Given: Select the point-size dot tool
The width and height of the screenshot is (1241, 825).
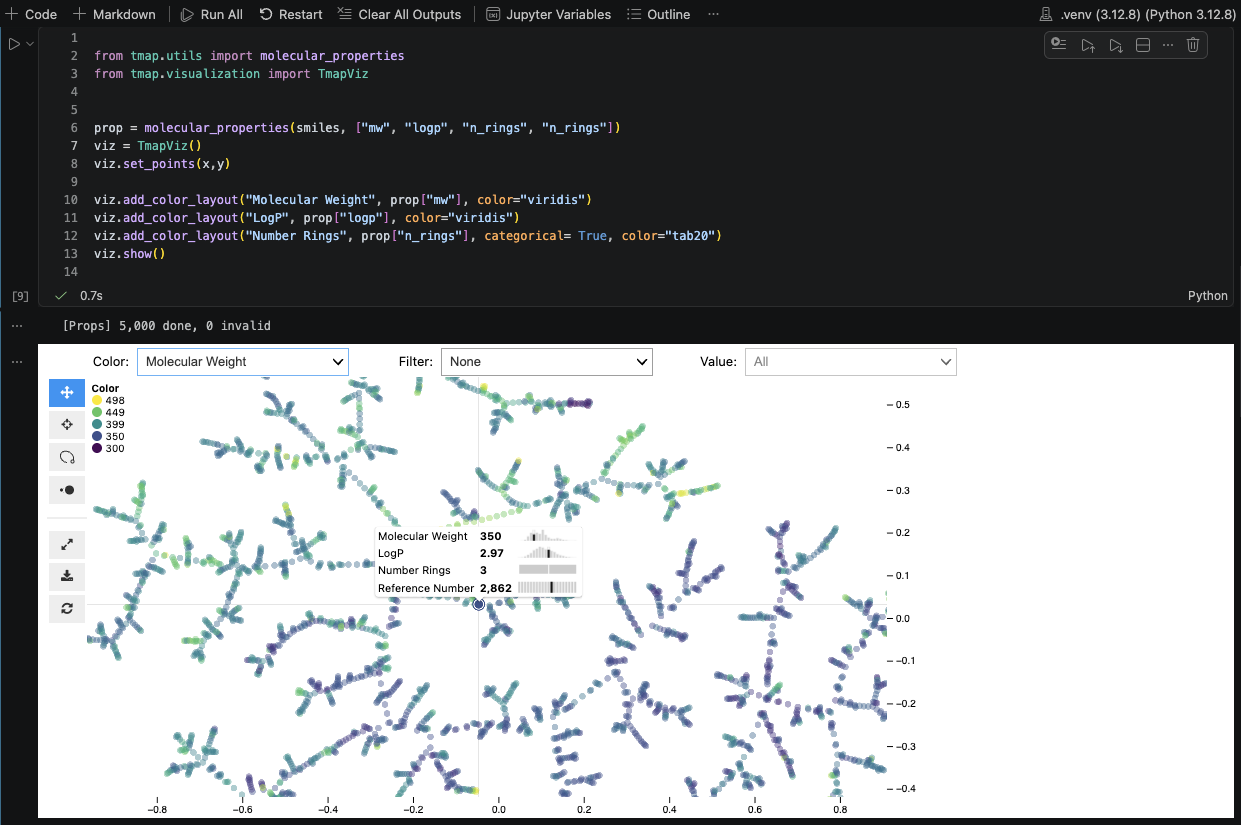Looking at the screenshot, I should pyautogui.click(x=67, y=490).
